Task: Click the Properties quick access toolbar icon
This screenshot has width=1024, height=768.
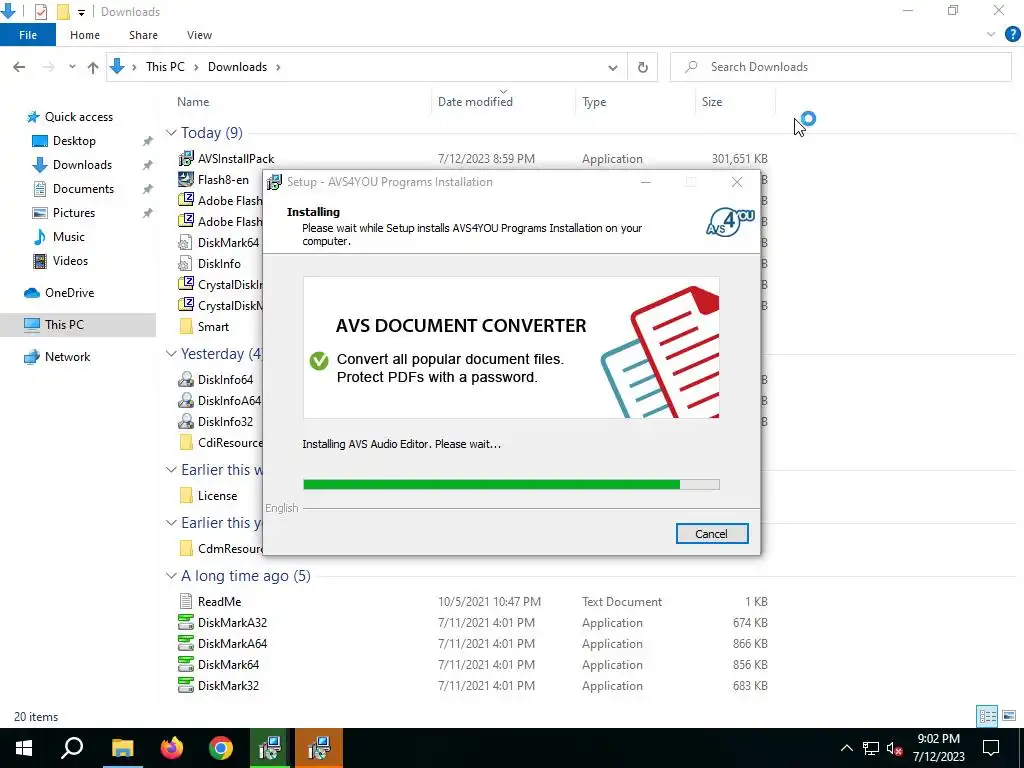Action: pyautogui.click(x=40, y=12)
